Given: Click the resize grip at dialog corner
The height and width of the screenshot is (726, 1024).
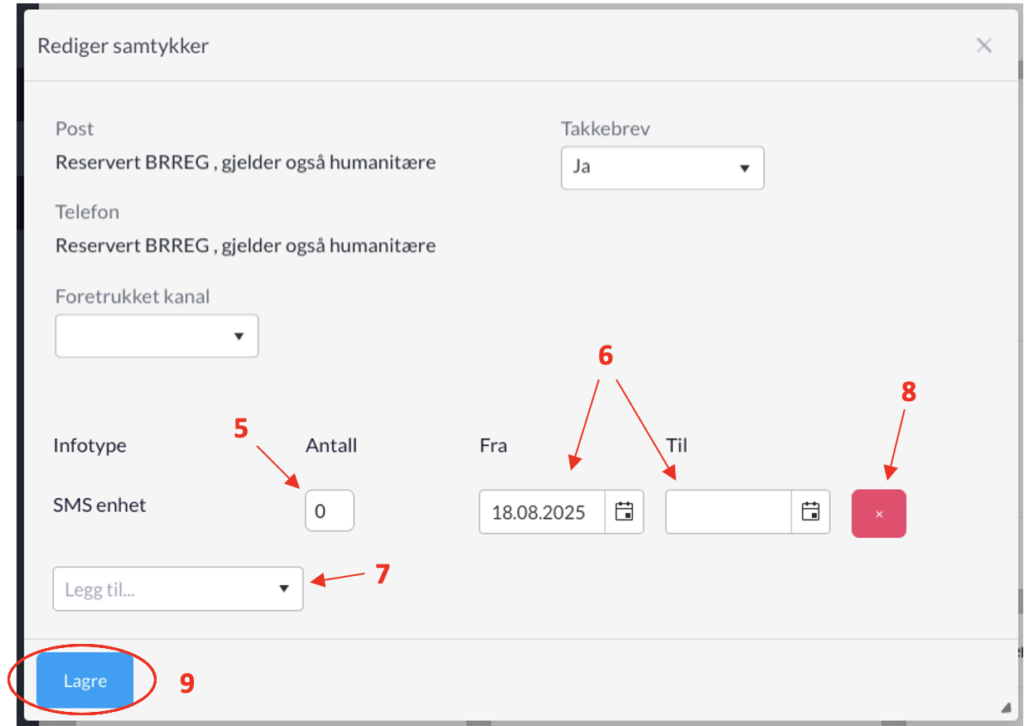Looking at the screenshot, I should click(1006, 708).
